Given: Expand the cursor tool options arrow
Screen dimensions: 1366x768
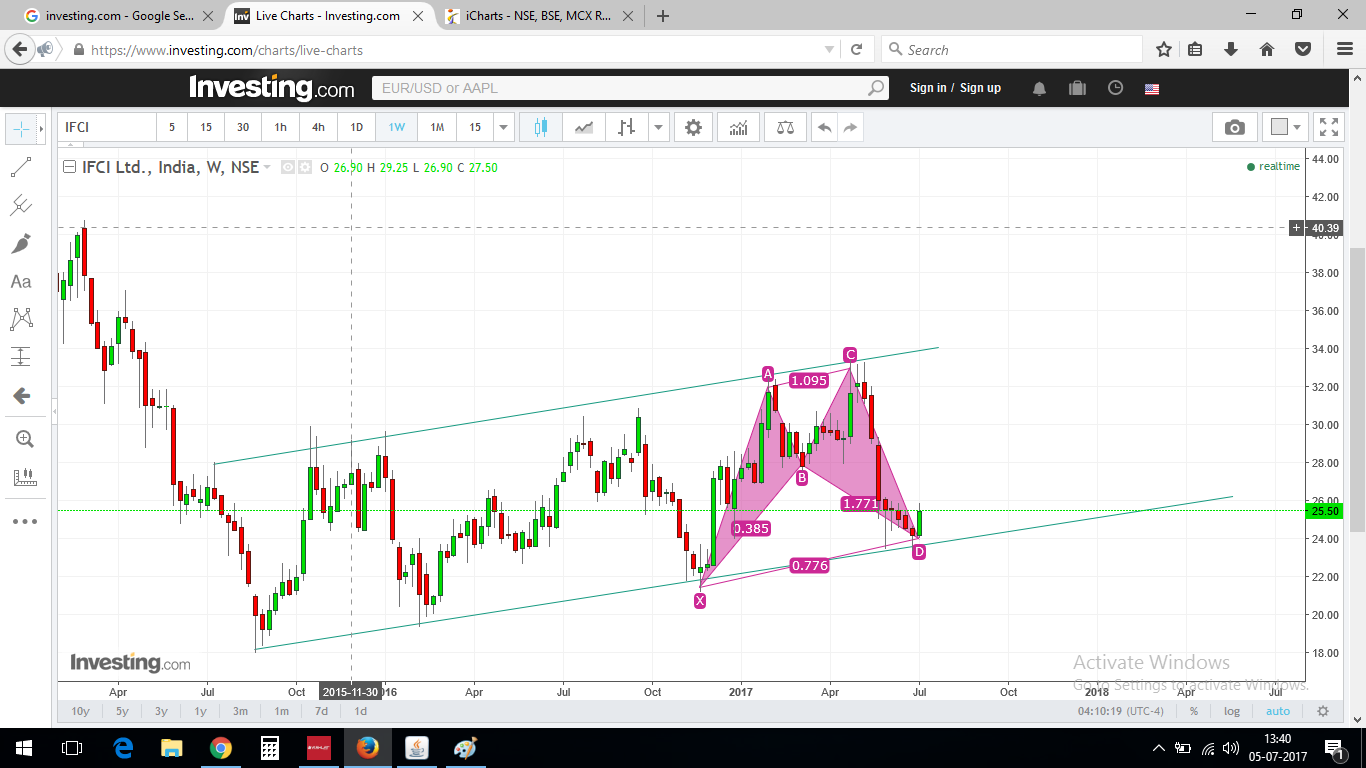Looking at the screenshot, I should point(41,129).
